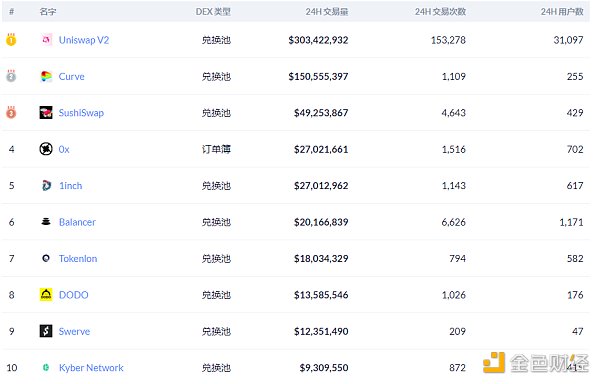Click the gold first-place medal icon
Image resolution: width=600 pixels, height=384 pixels.
(x=11, y=39)
